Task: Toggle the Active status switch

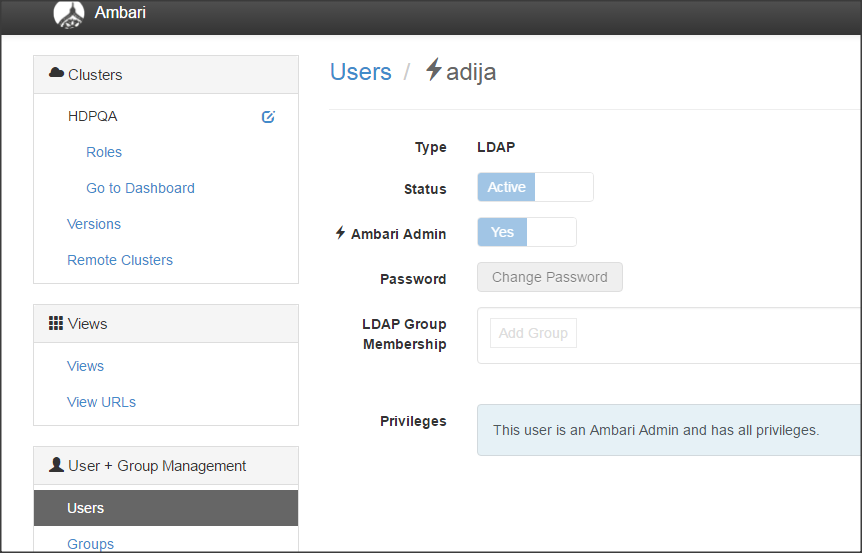Action: point(535,187)
